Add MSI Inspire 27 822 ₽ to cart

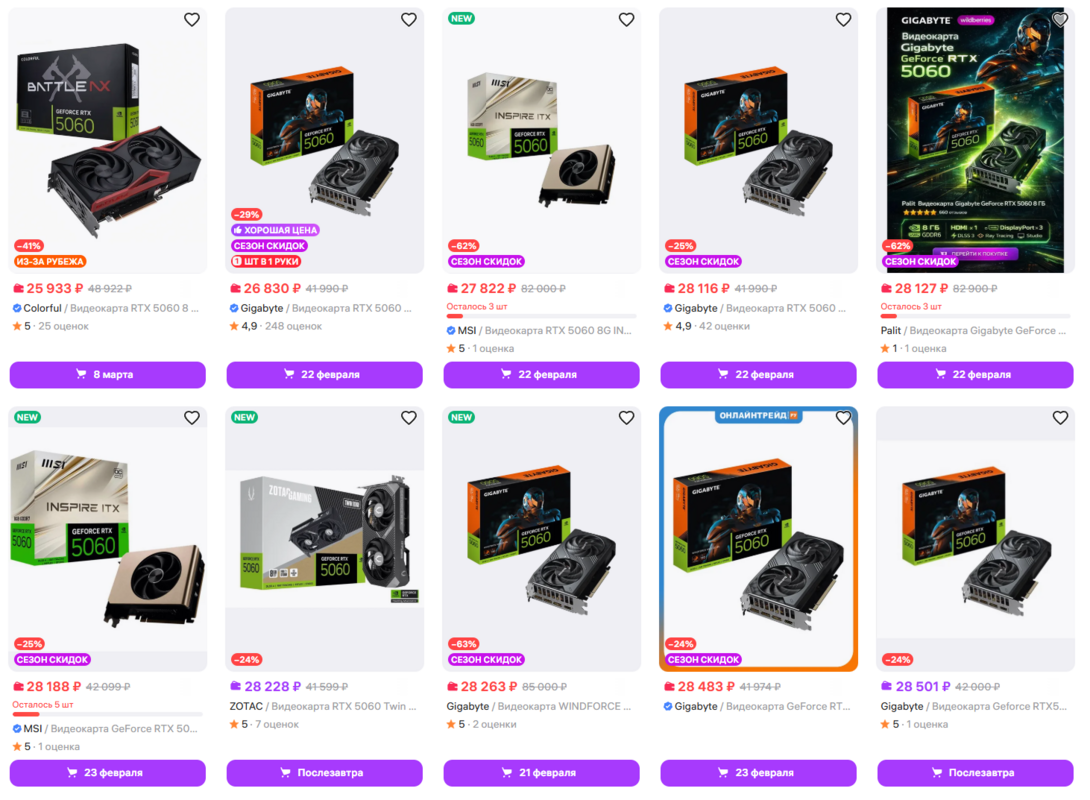pyautogui.click(x=542, y=375)
